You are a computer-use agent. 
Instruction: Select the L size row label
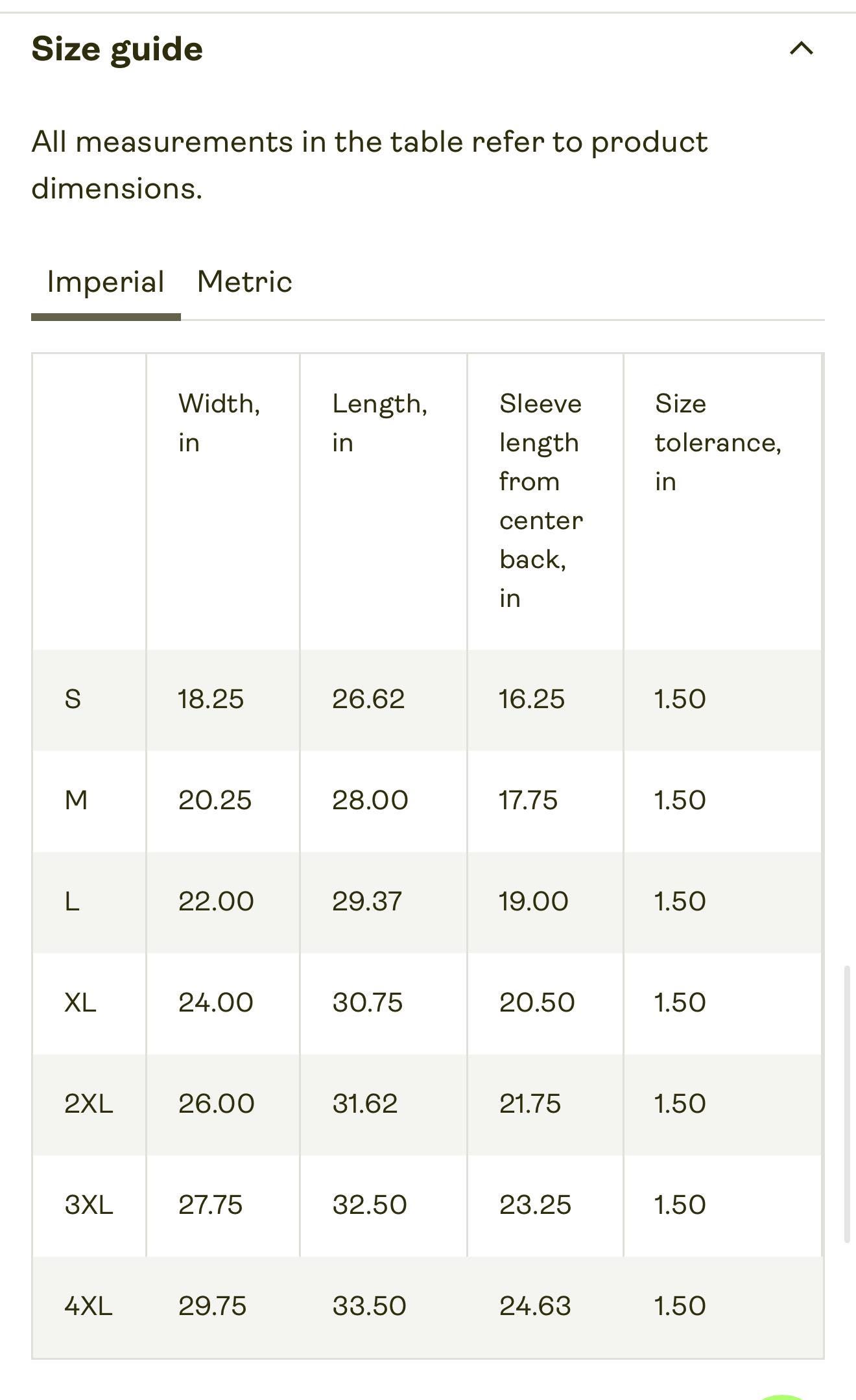pyautogui.click(x=72, y=901)
